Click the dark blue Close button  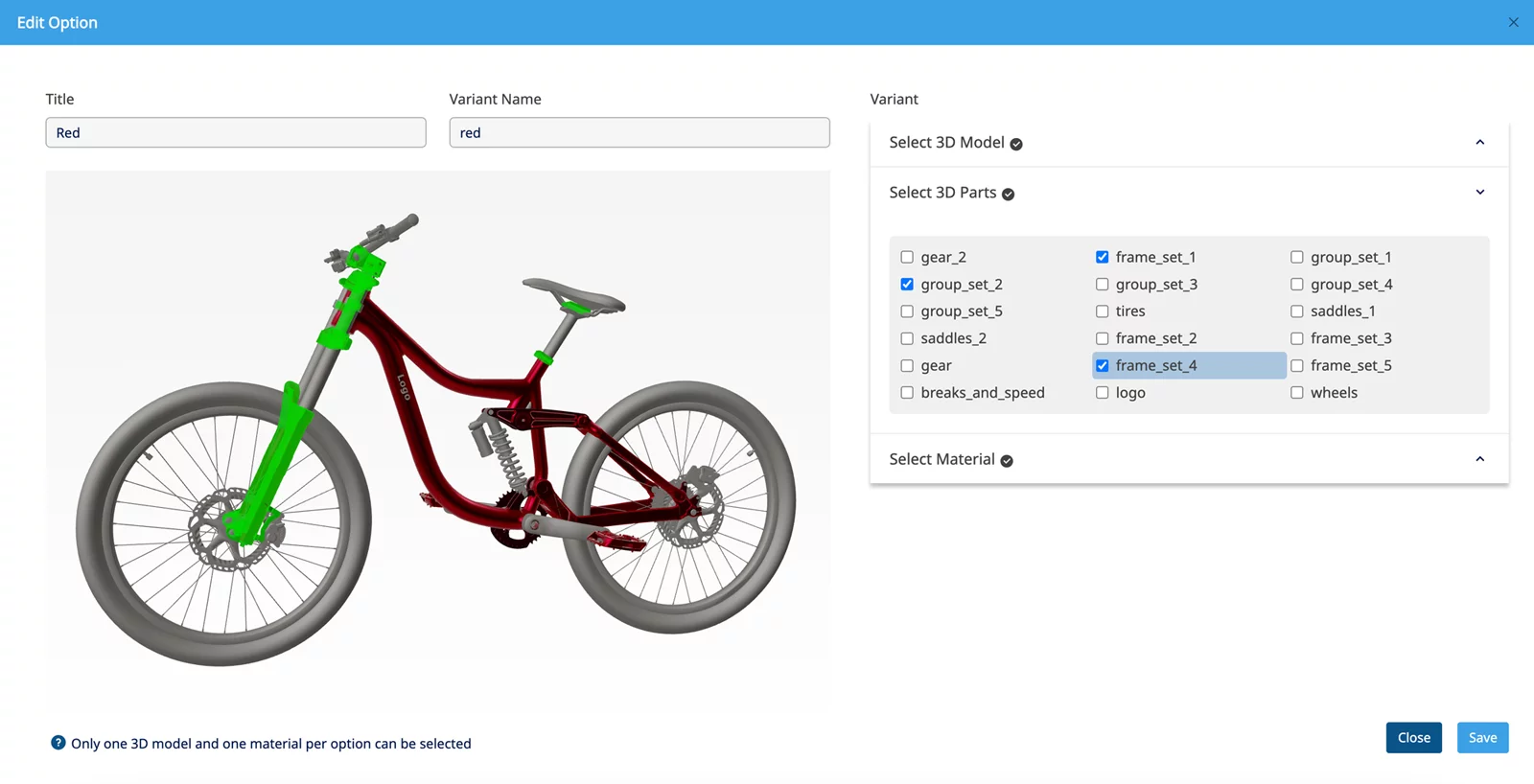[1413, 738]
